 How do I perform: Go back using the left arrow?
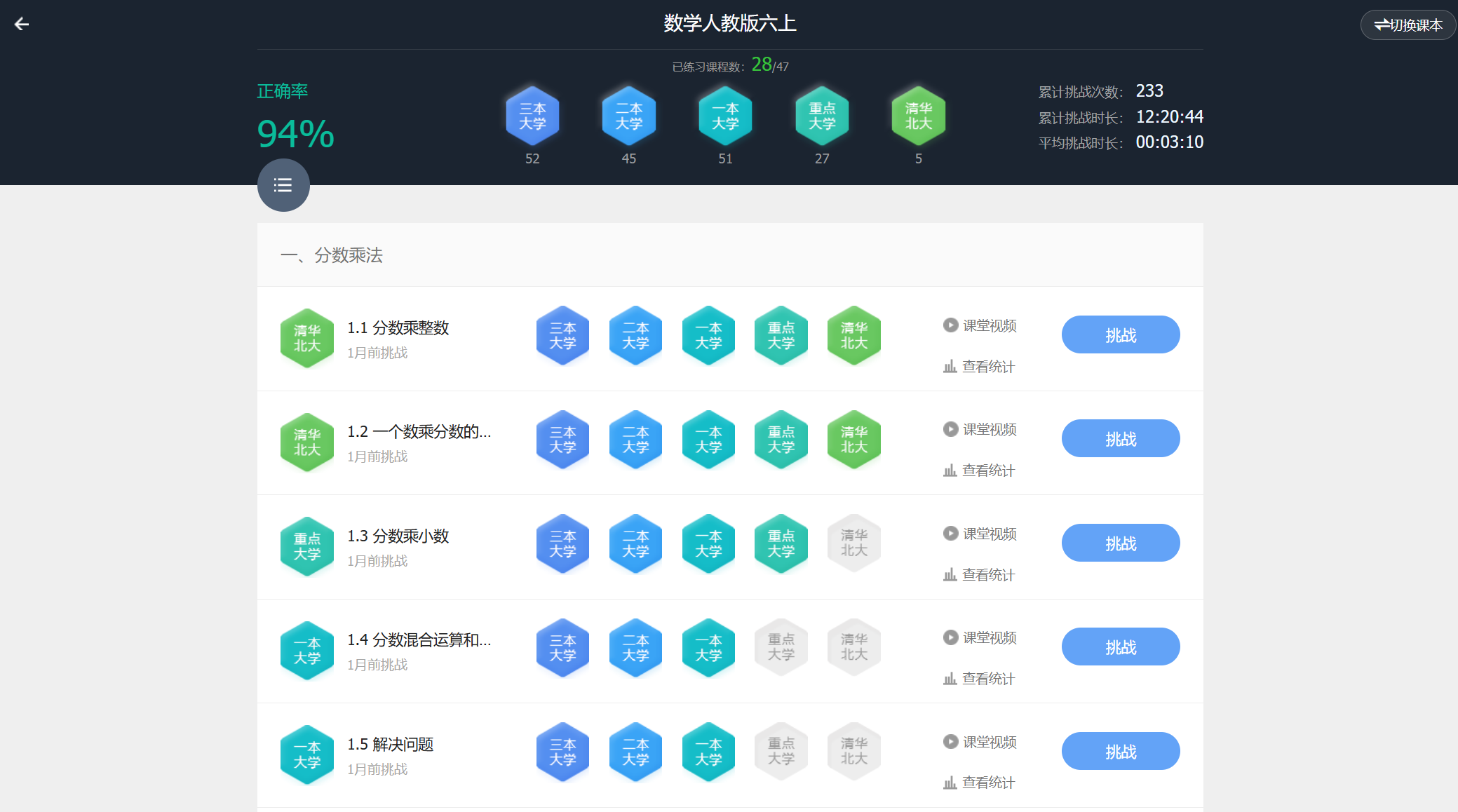point(22,24)
